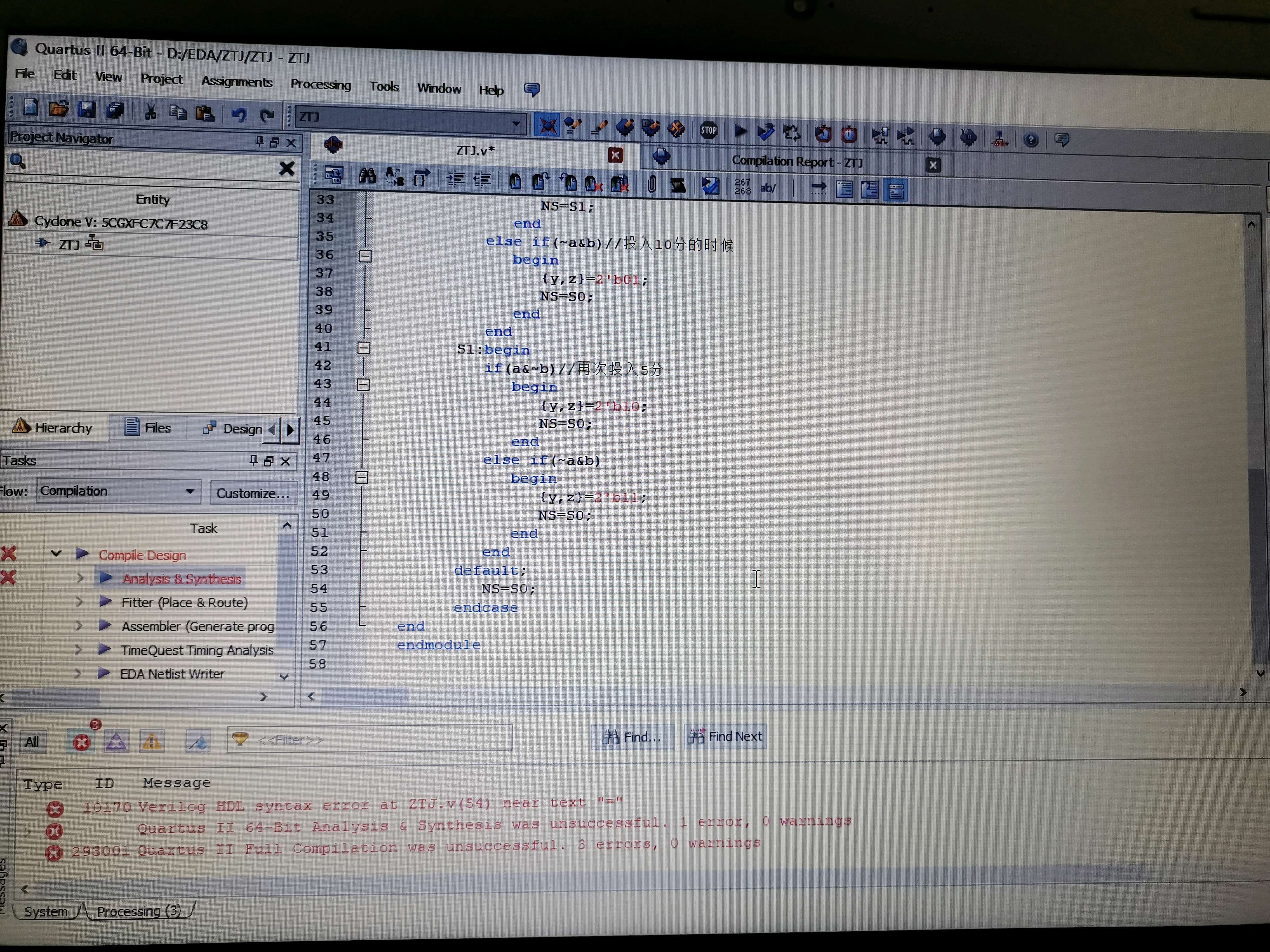Click the Stop Processing icon
Screen dimensions: 1270x952
(708, 130)
